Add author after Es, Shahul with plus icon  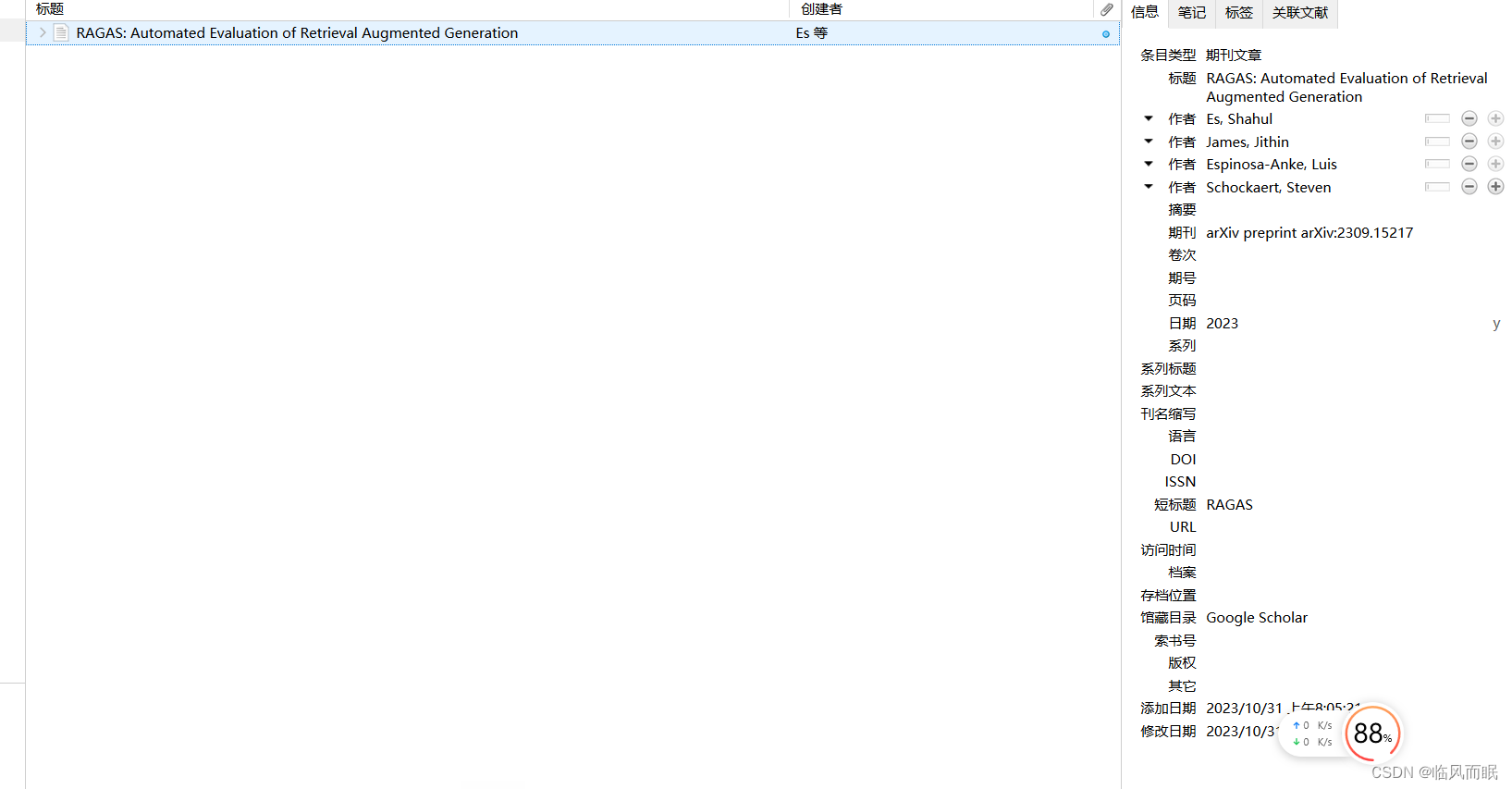(x=1495, y=118)
